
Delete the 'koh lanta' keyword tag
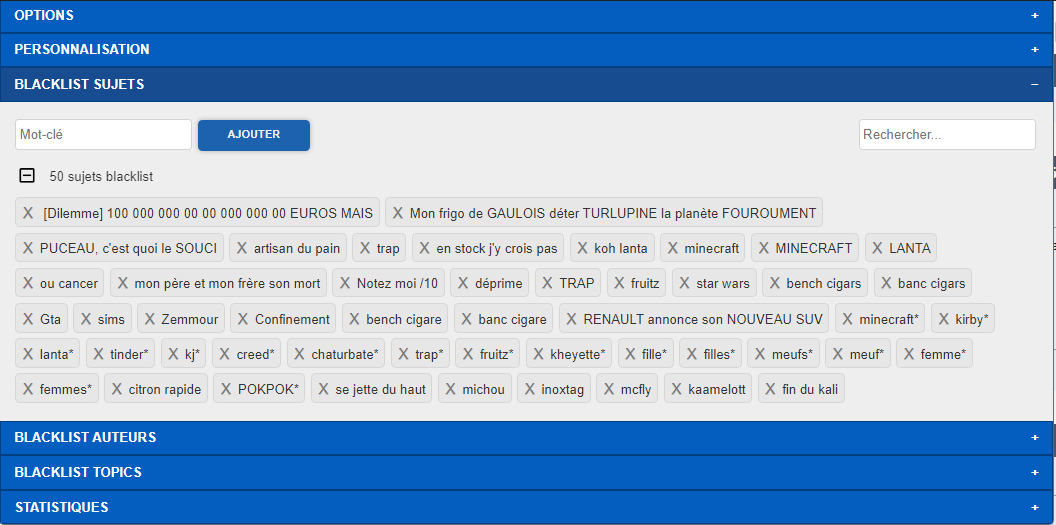point(583,248)
